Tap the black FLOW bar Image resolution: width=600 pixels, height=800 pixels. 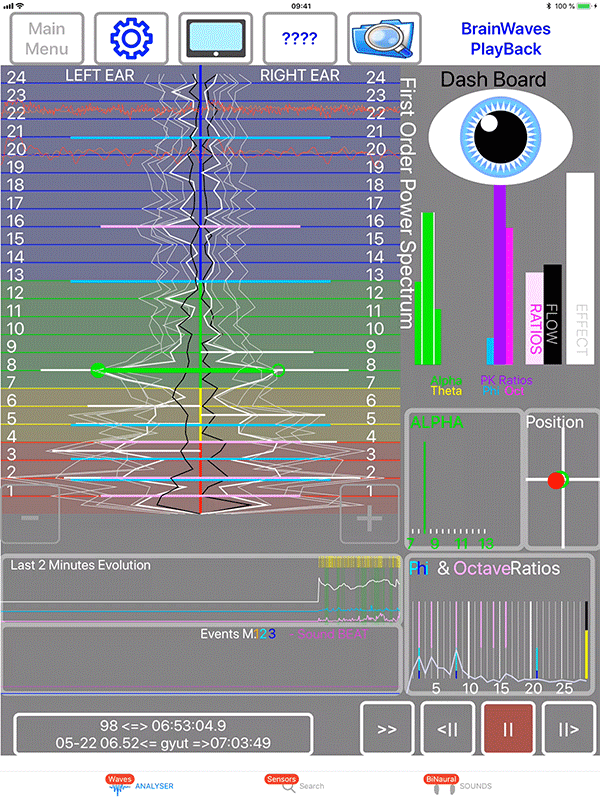pyautogui.click(x=553, y=314)
